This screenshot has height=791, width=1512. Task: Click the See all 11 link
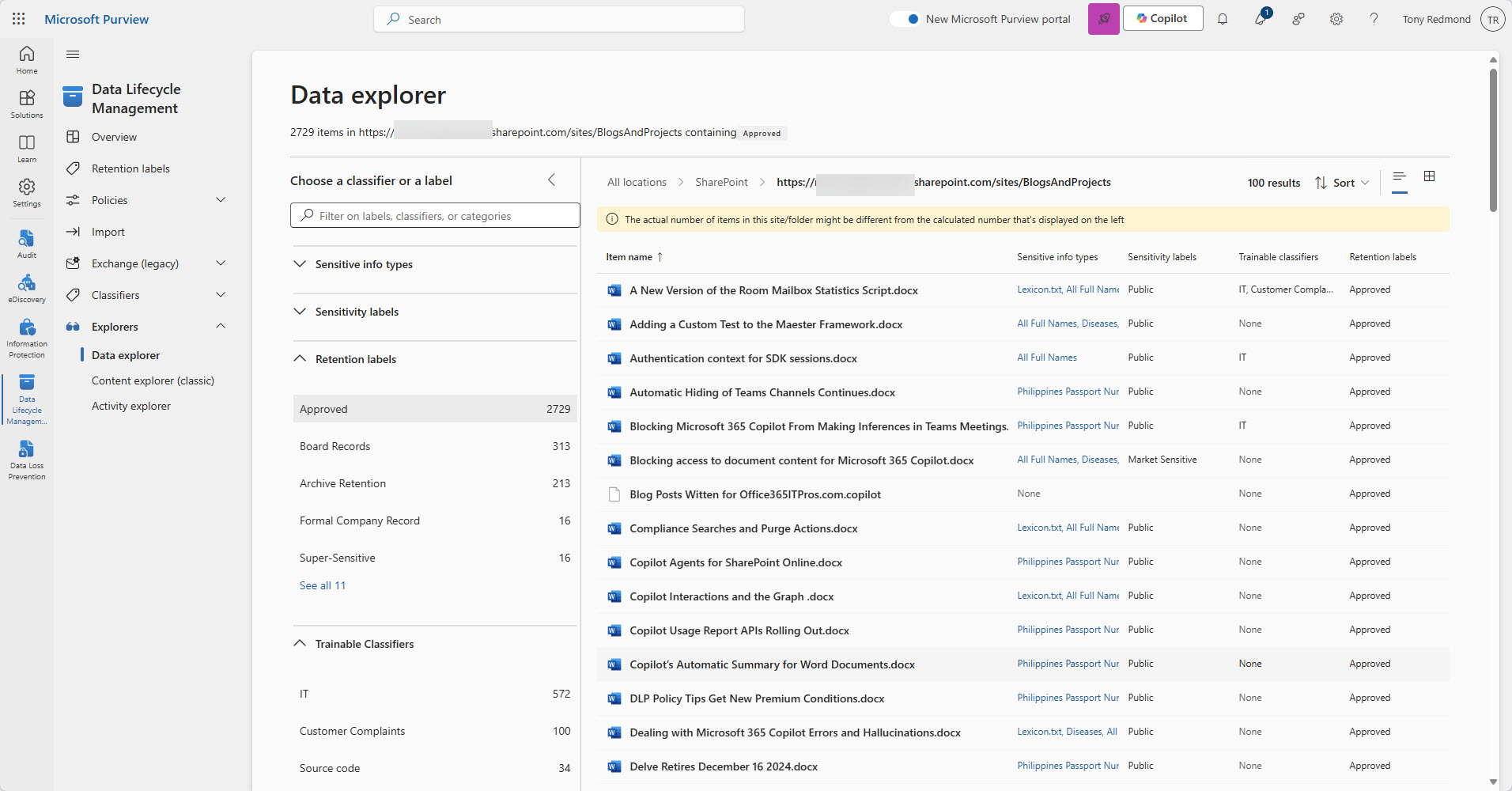(322, 585)
